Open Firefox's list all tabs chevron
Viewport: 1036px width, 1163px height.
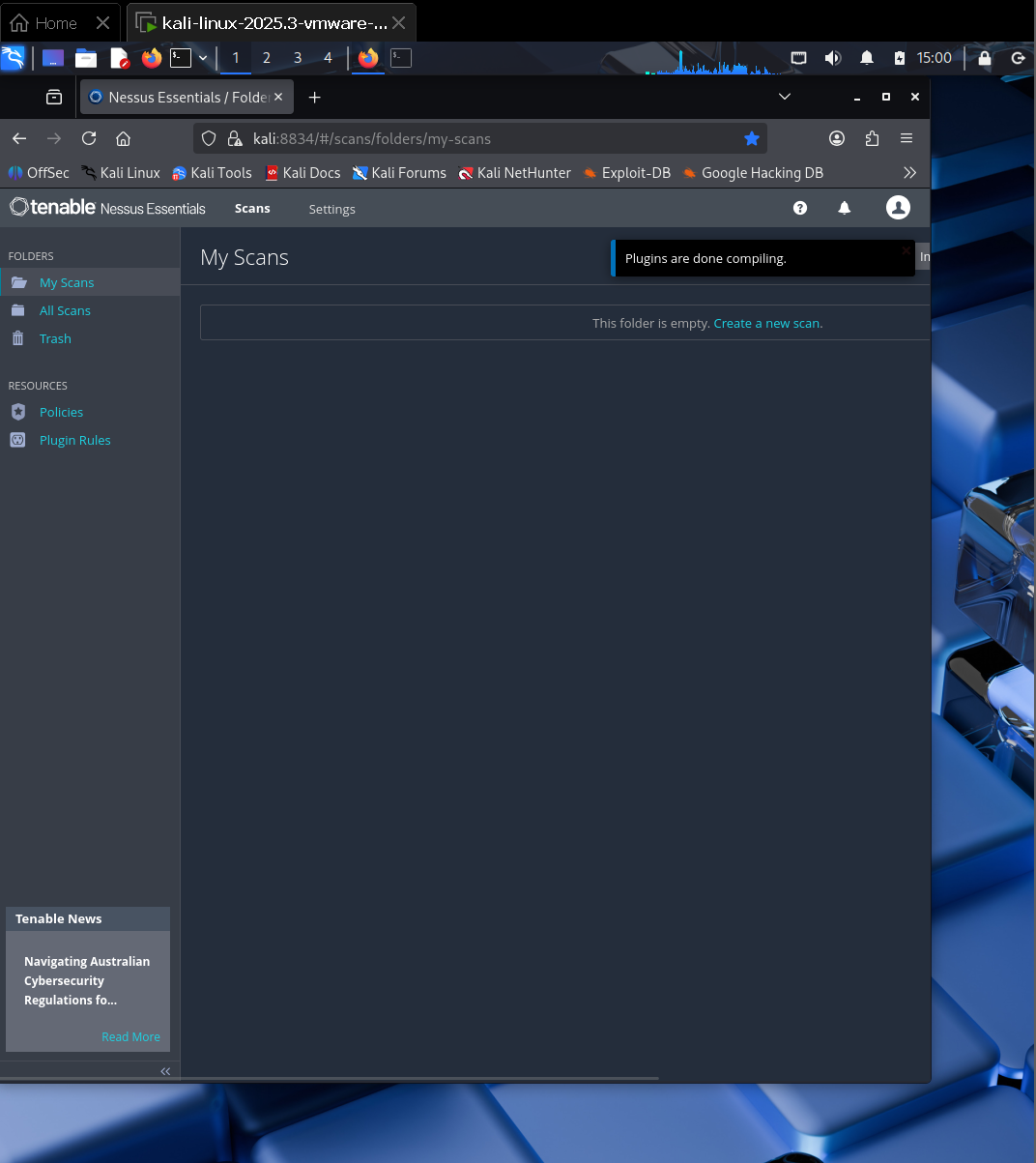point(785,97)
